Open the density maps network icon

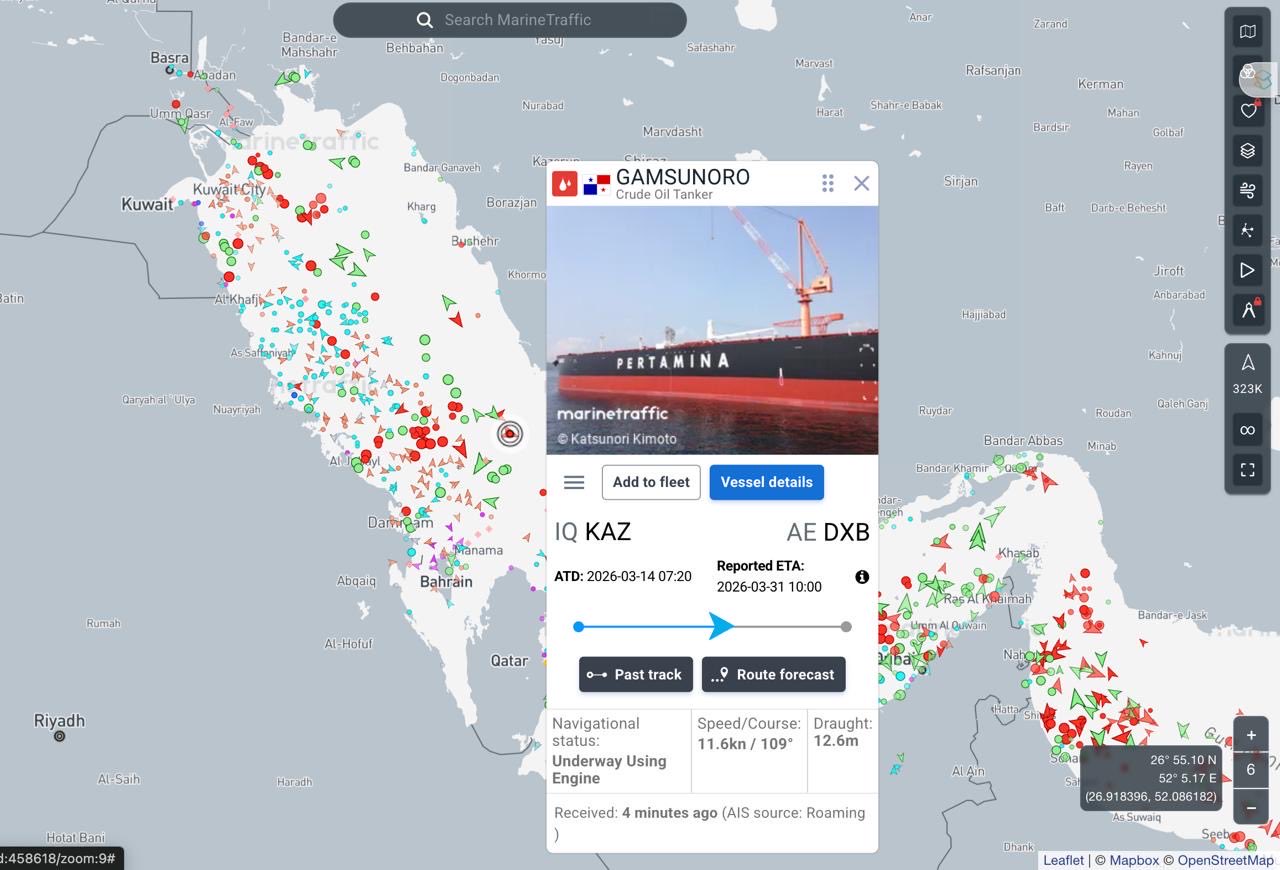coord(1247,231)
